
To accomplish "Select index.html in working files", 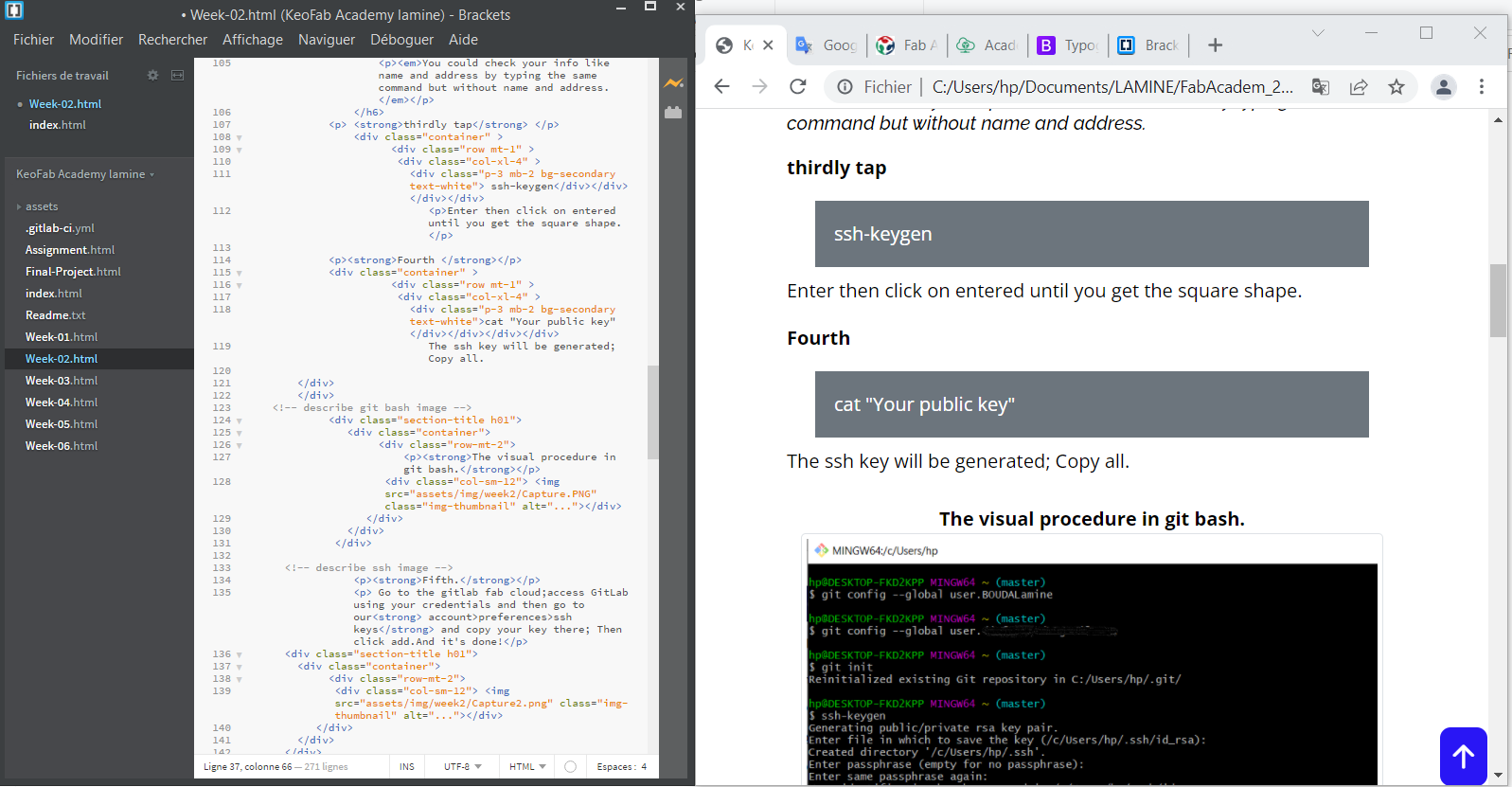I will pyautogui.click(x=58, y=125).
